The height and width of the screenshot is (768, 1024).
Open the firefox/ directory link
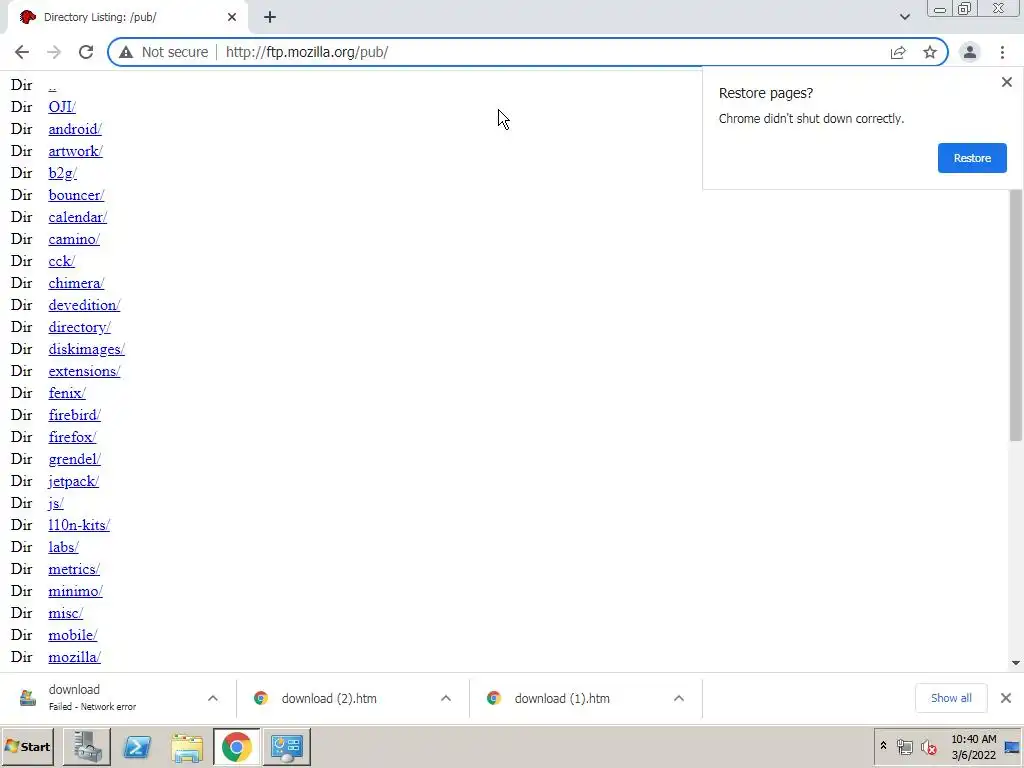pos(72,437)
